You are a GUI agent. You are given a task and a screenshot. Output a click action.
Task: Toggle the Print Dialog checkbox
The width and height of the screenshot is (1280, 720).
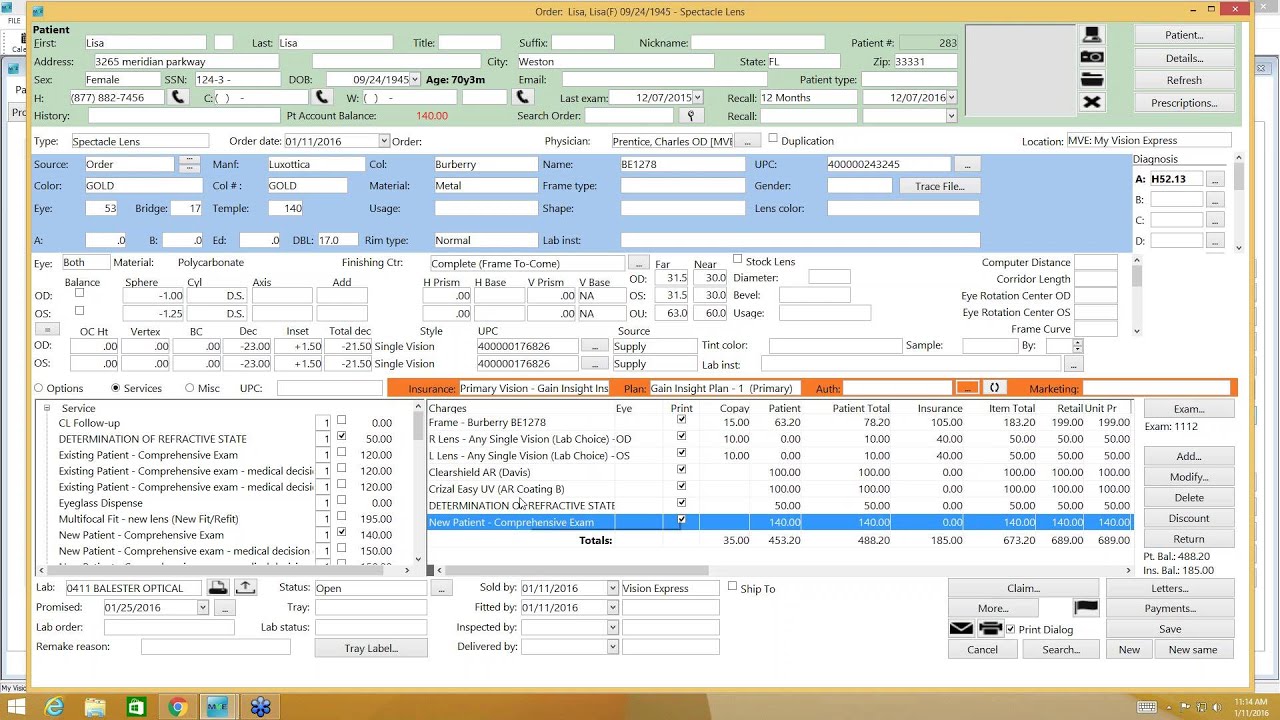(1011, 629)
